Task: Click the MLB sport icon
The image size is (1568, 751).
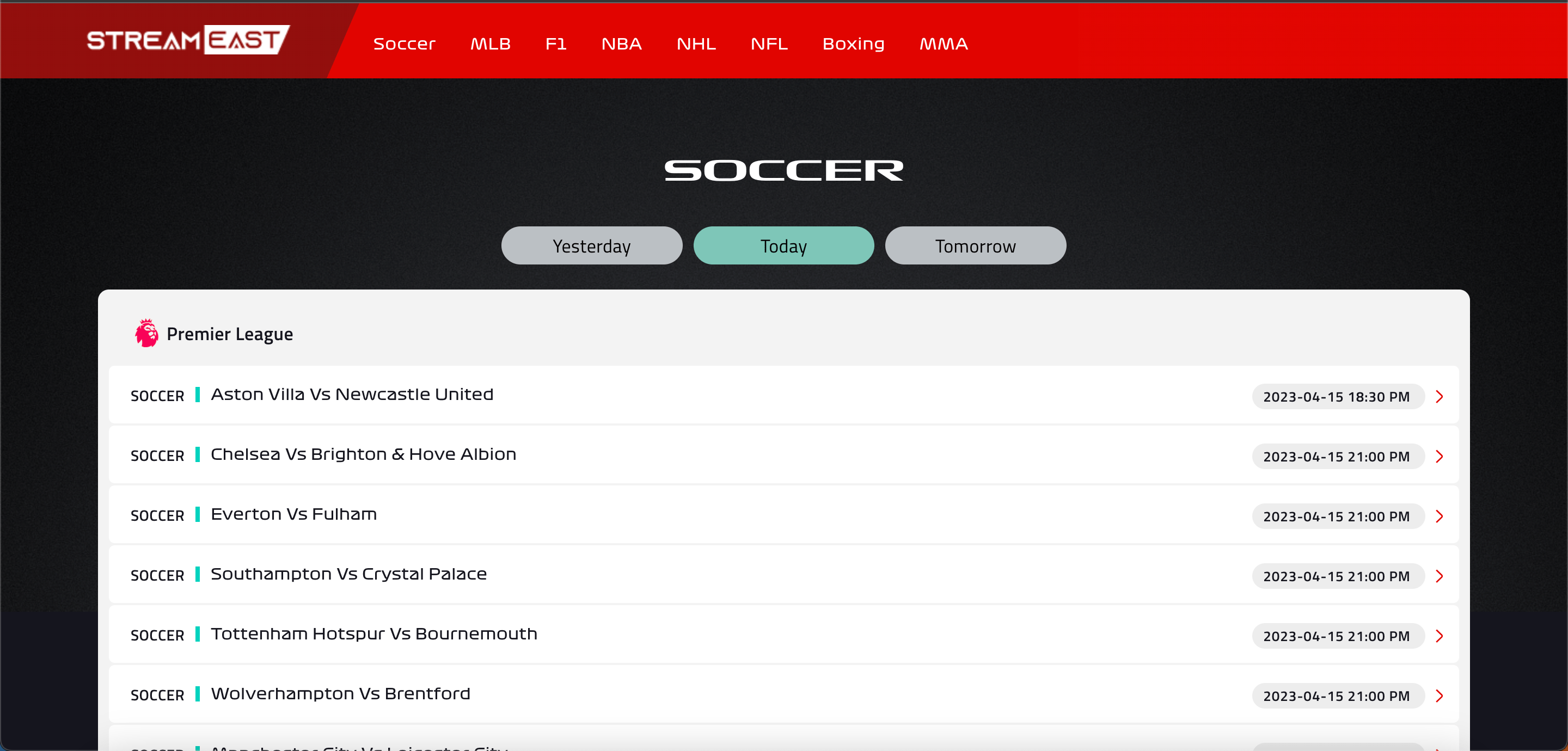Action: [x=490, y=43]
